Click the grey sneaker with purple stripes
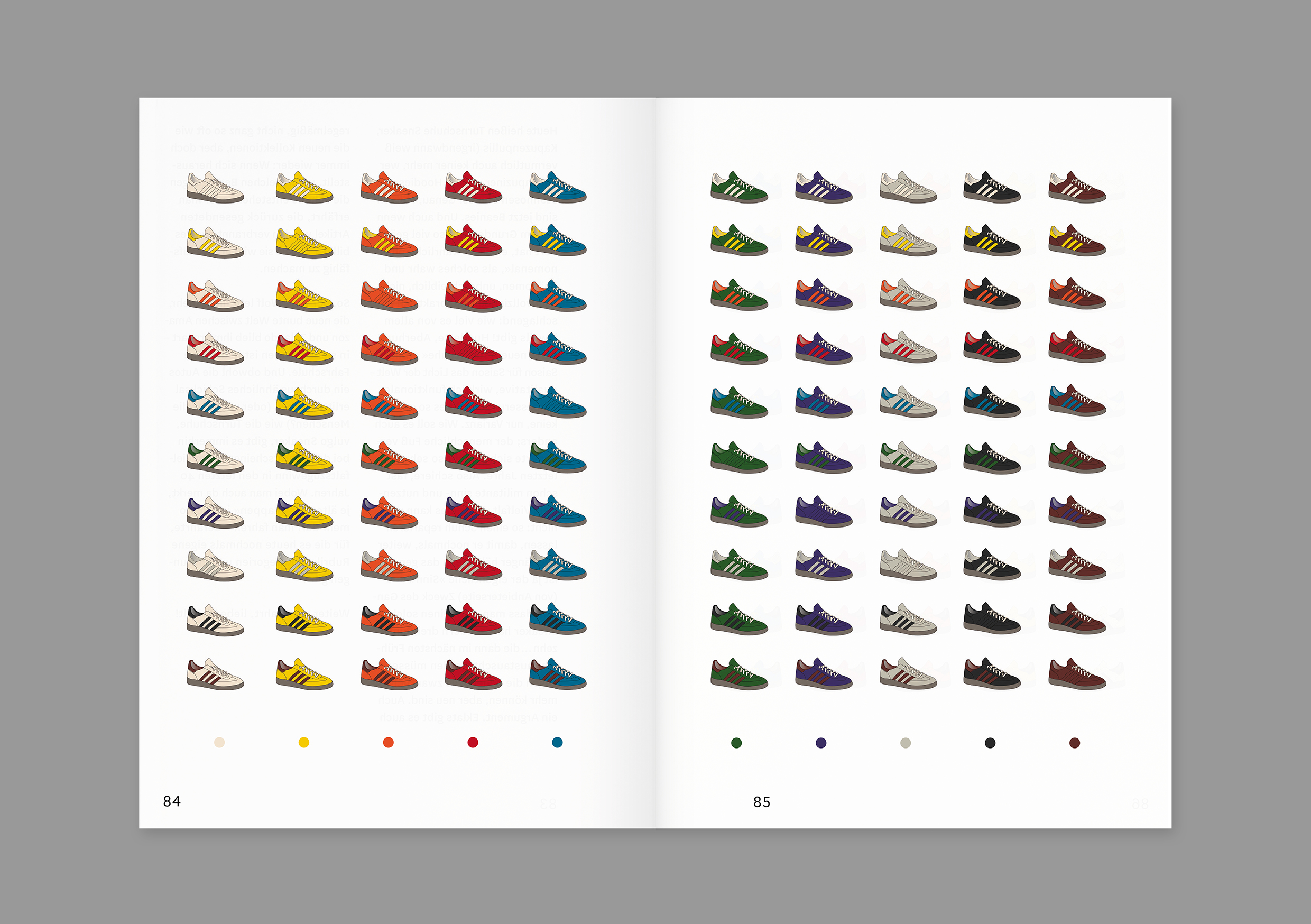The image size is (1311, 924). [x=909, y=511]
